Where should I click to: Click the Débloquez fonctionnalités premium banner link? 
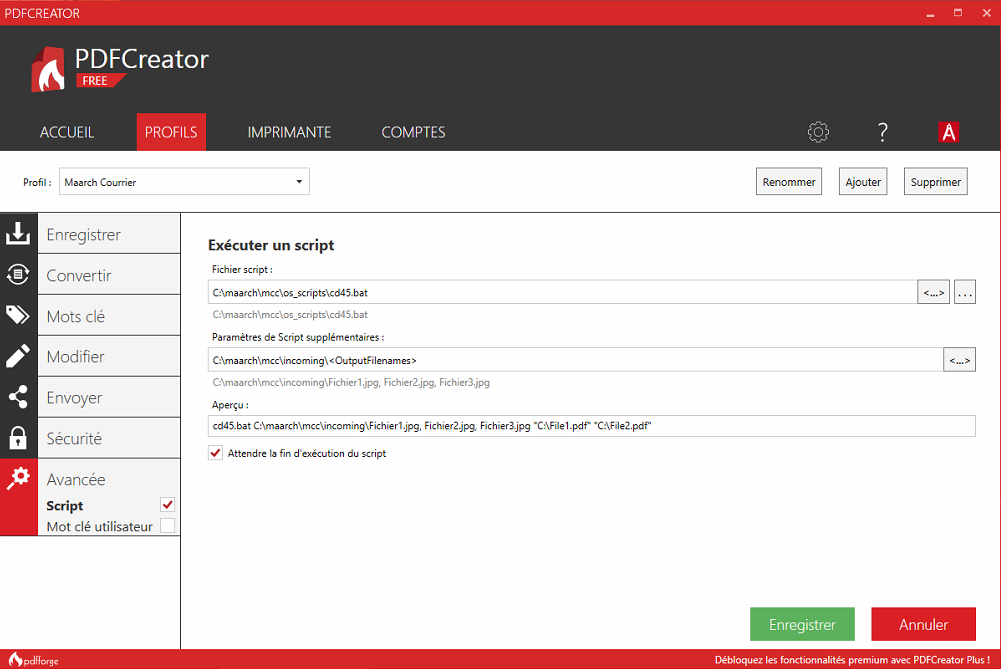[852, 660]
